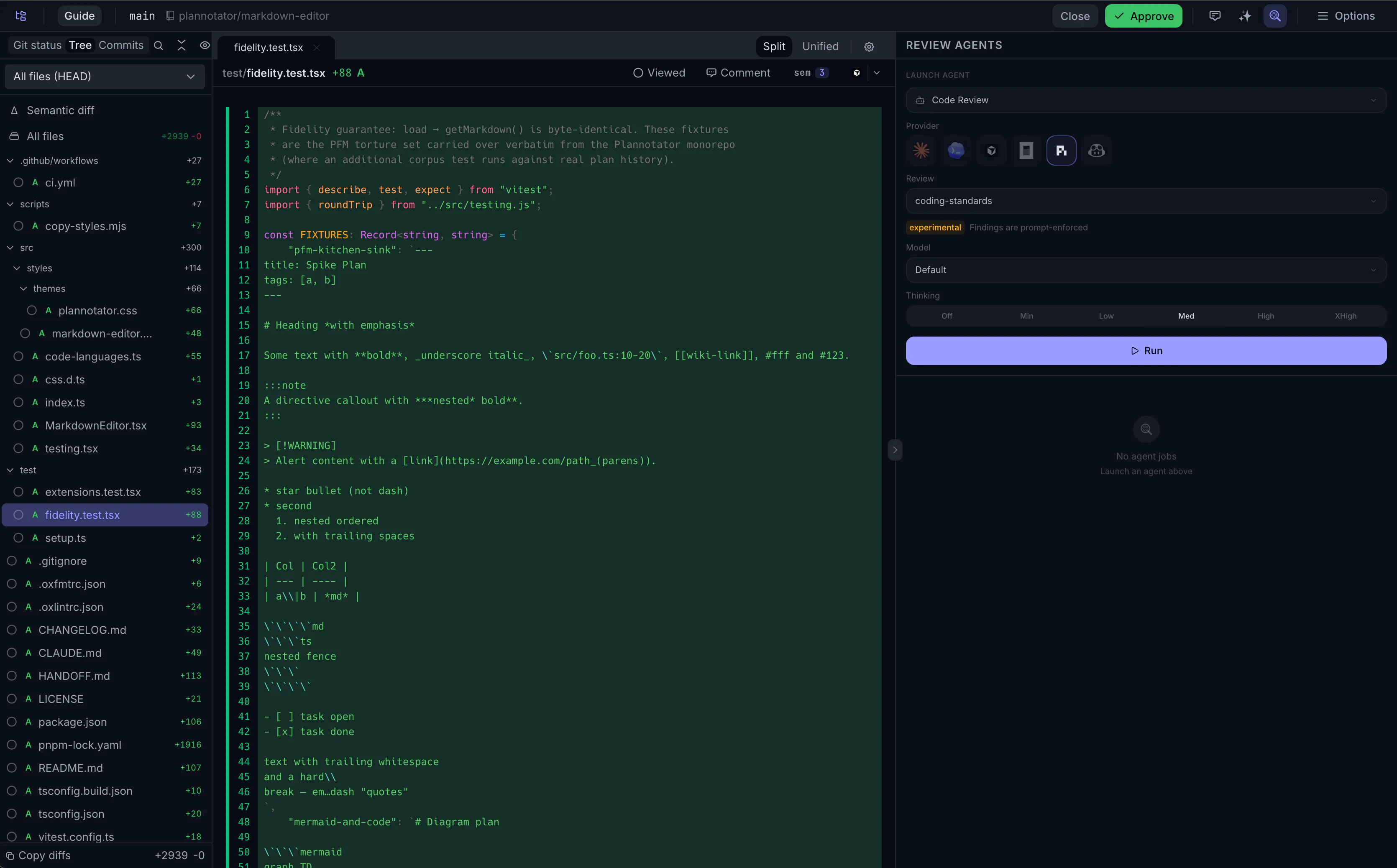Toggle viewed circle for LICENSE
The width and height of the screenshot is (1397, 868).
point(11,699)
